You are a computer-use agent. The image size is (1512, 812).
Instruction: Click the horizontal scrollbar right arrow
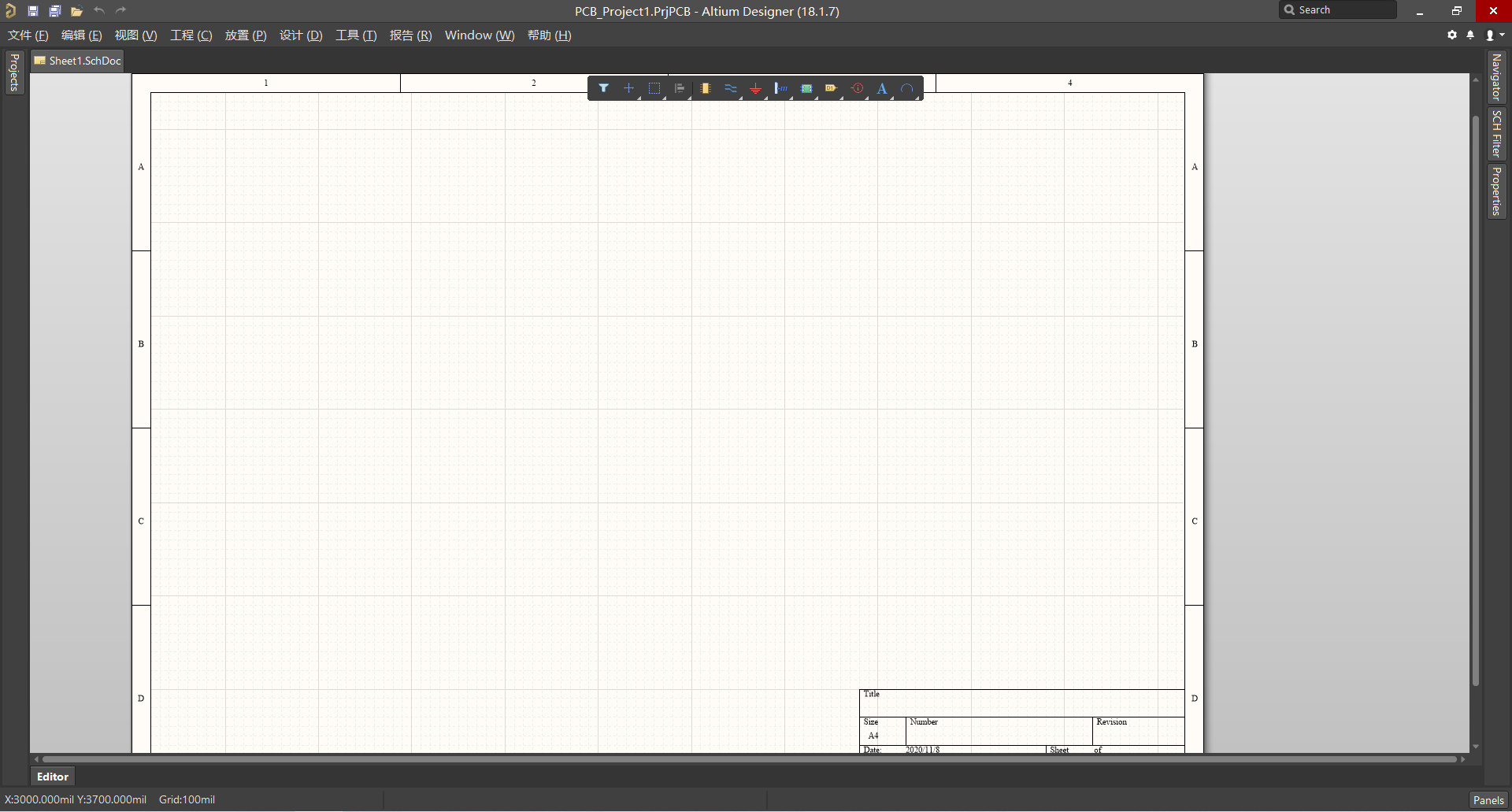(1463, 759)
